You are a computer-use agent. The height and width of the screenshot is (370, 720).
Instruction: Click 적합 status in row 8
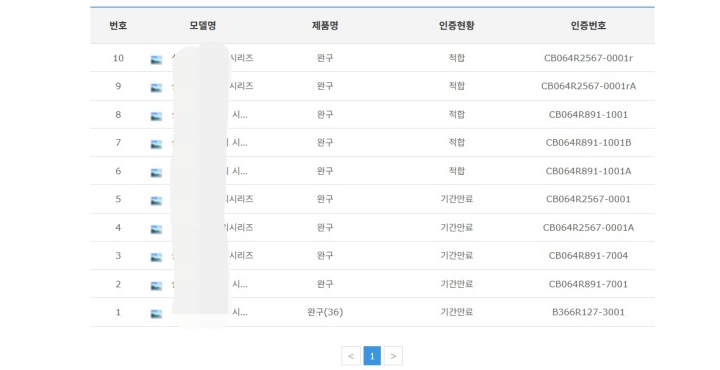coord(456,114)
